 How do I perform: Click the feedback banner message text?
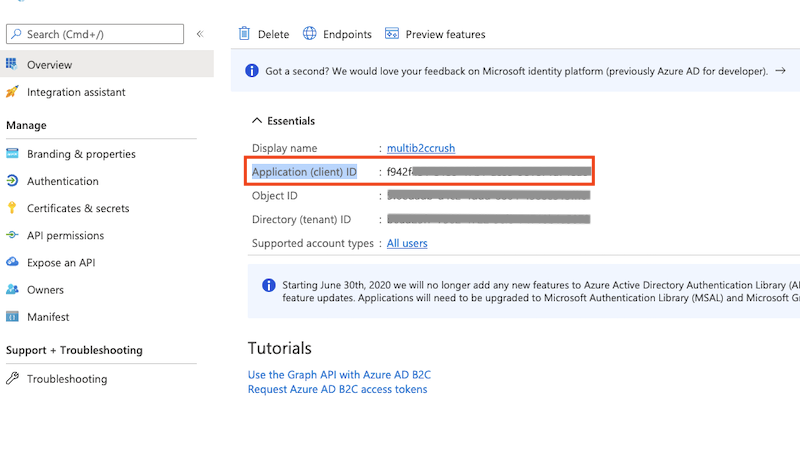pos(516,71)
